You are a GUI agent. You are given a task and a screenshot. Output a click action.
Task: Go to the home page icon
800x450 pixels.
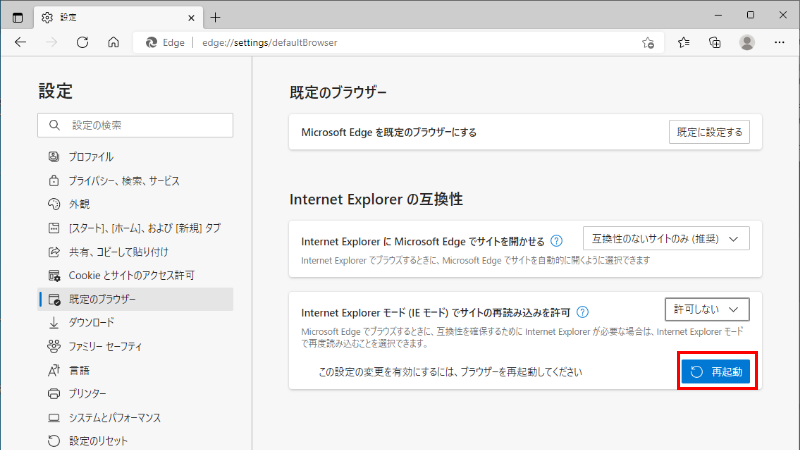(113, 42)
